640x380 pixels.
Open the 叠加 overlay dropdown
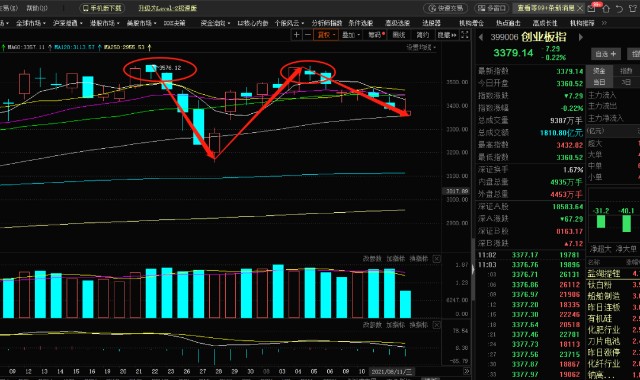tap(351, 35)
